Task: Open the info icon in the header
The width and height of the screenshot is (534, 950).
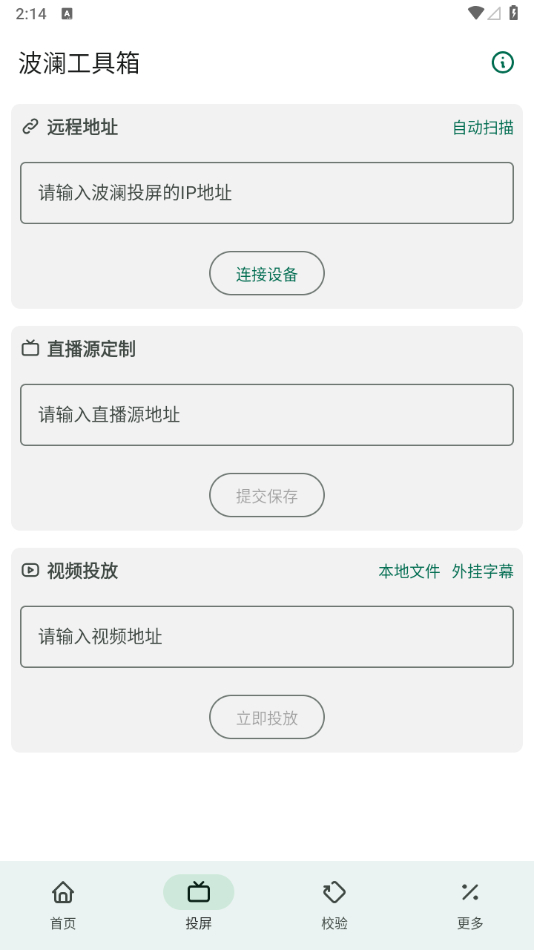Action: 502,62
